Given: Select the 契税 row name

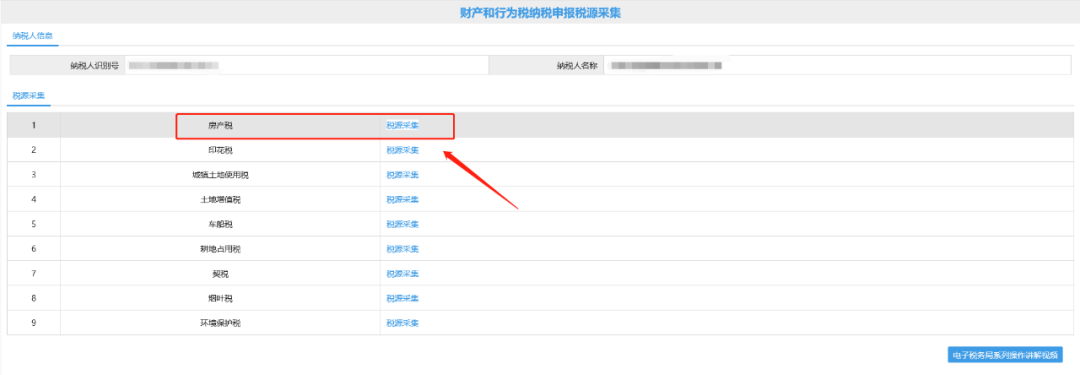Looking at the screenshot, I should 220,274.
